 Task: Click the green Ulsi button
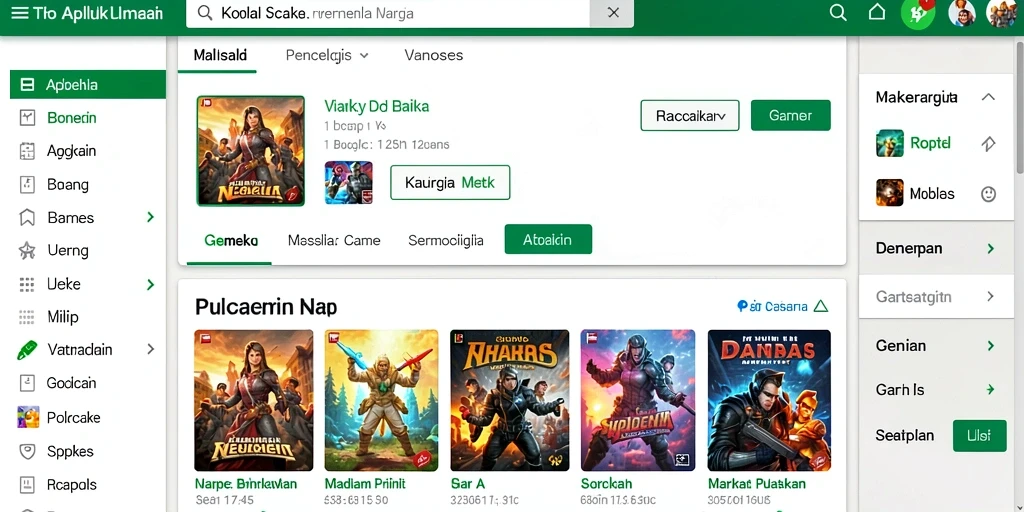pyautogui.click(x=980, y=436)
